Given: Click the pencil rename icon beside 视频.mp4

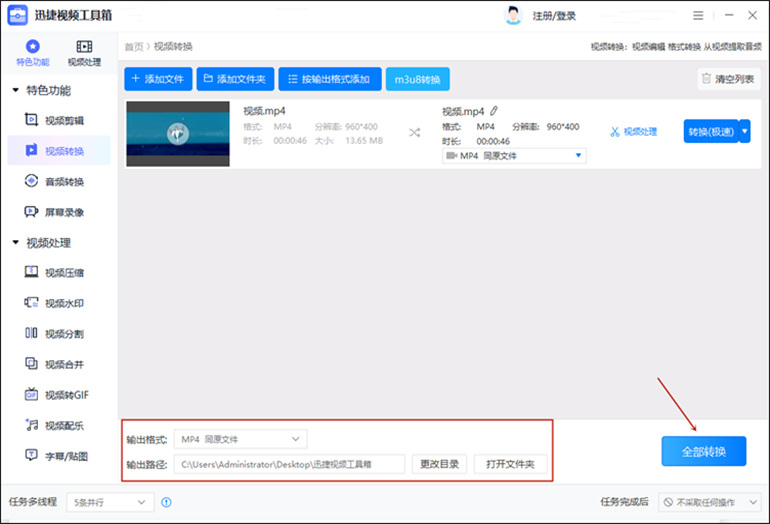Looking at the screenshot, I should 494,111.
